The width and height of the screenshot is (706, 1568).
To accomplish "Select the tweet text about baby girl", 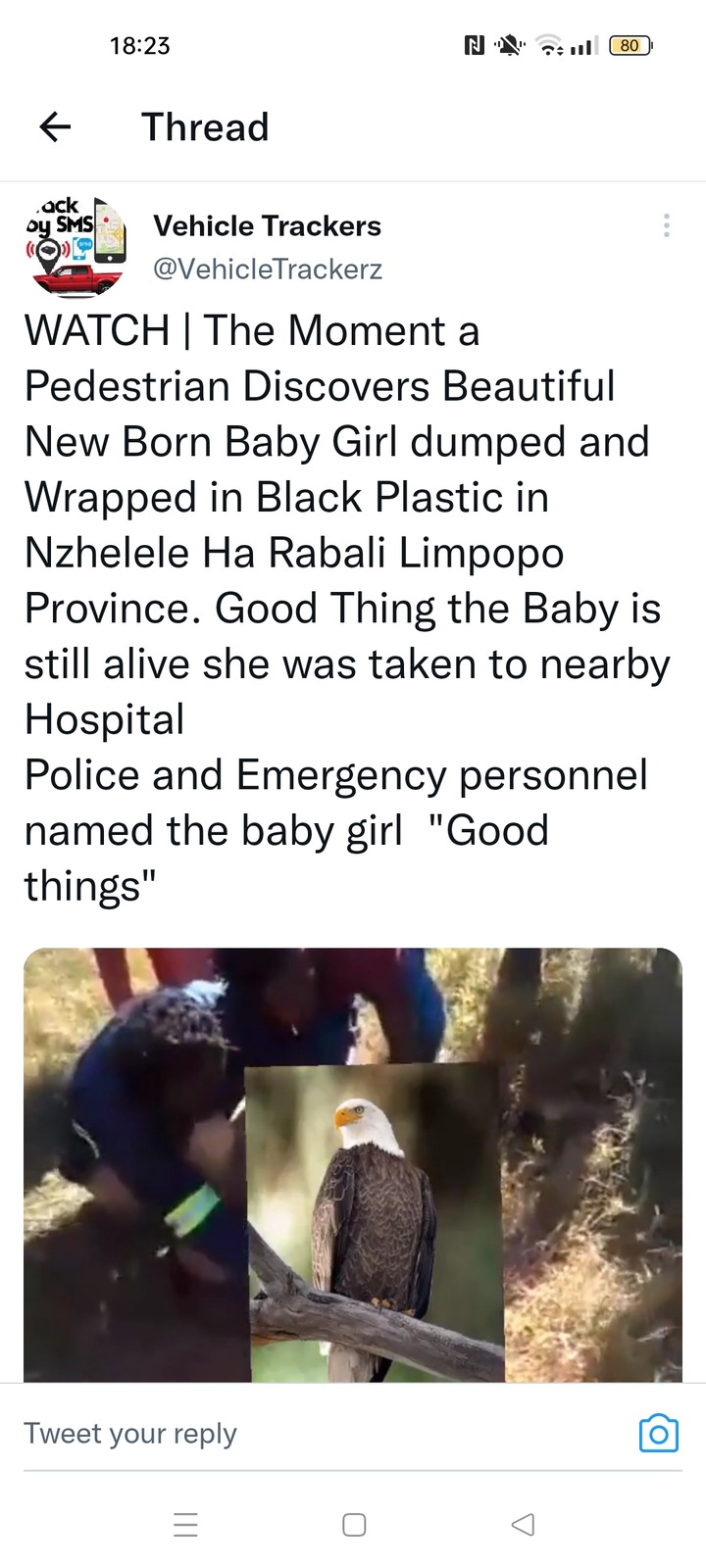I will point(347,608).
